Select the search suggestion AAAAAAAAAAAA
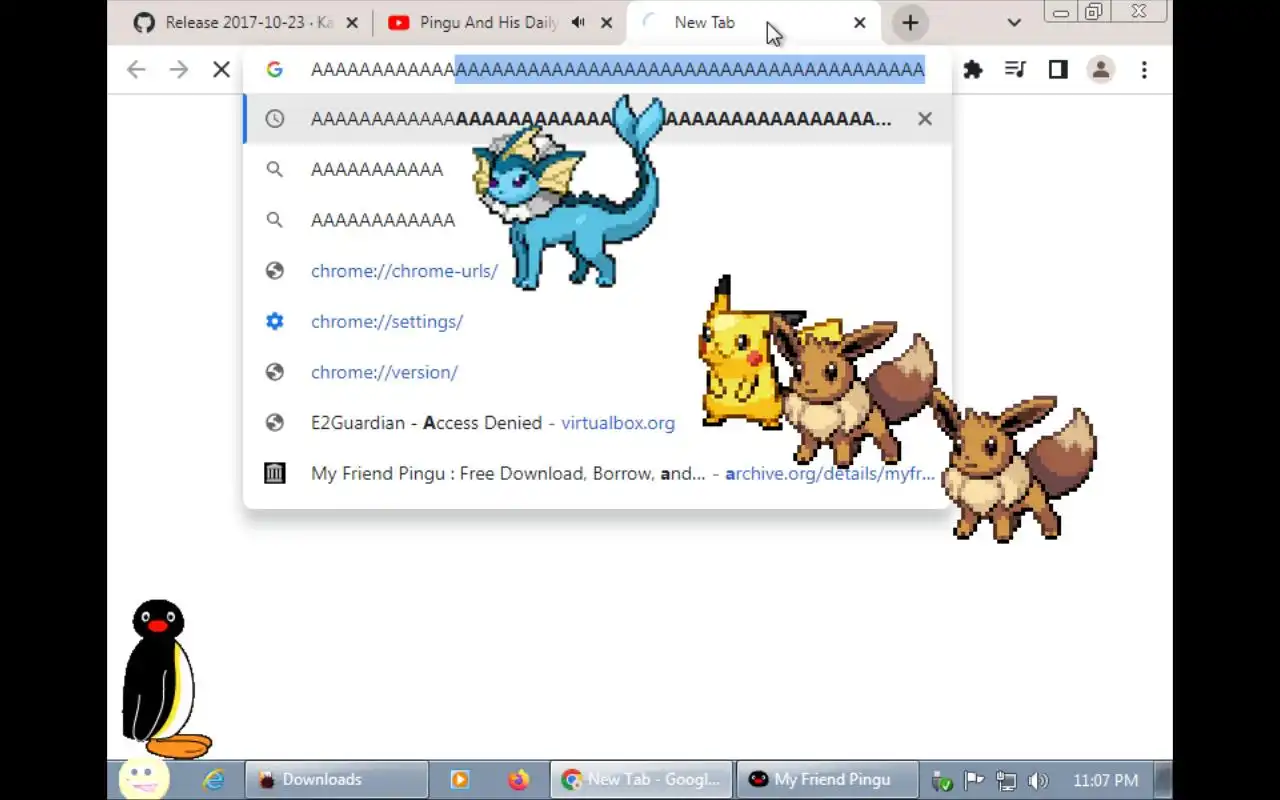 tap(597, 220)
